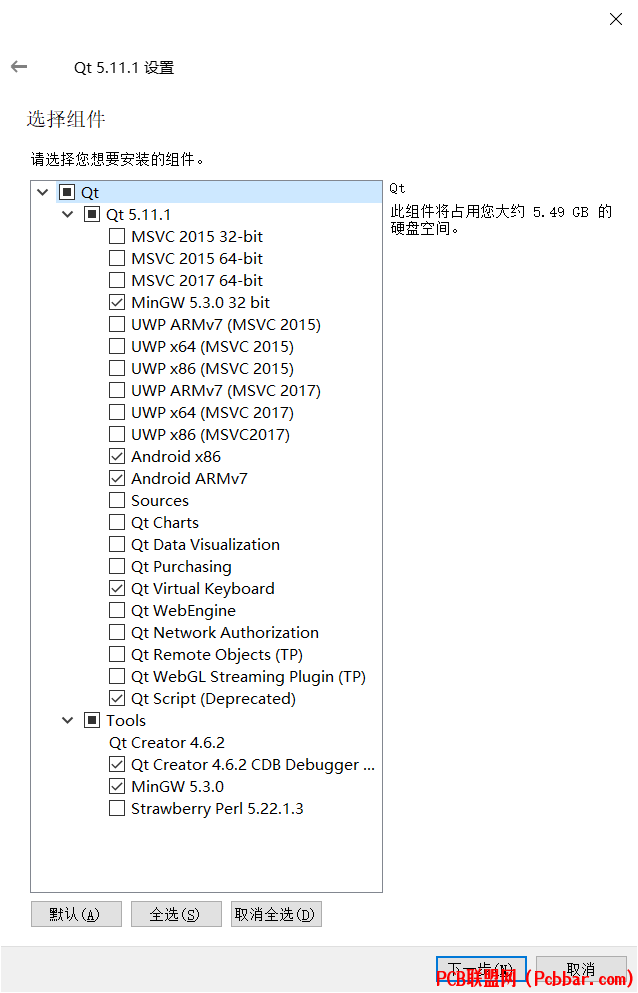Check Qt WebGL Streaming Plugin (TP)
The height and width of the screenshot is (993, 638).
coord(117,676)
